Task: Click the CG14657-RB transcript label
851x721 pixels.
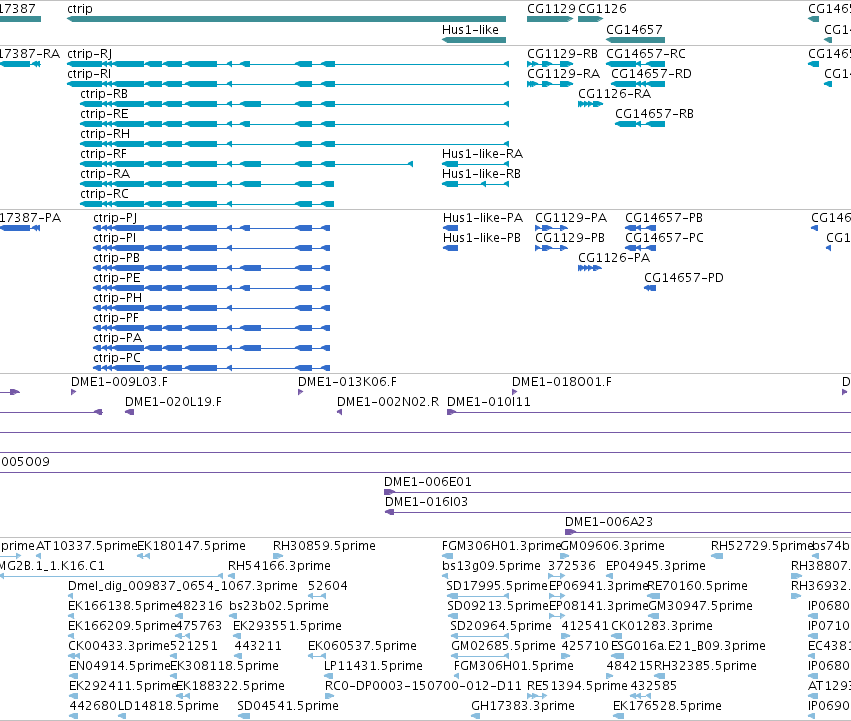Action: 655,114
